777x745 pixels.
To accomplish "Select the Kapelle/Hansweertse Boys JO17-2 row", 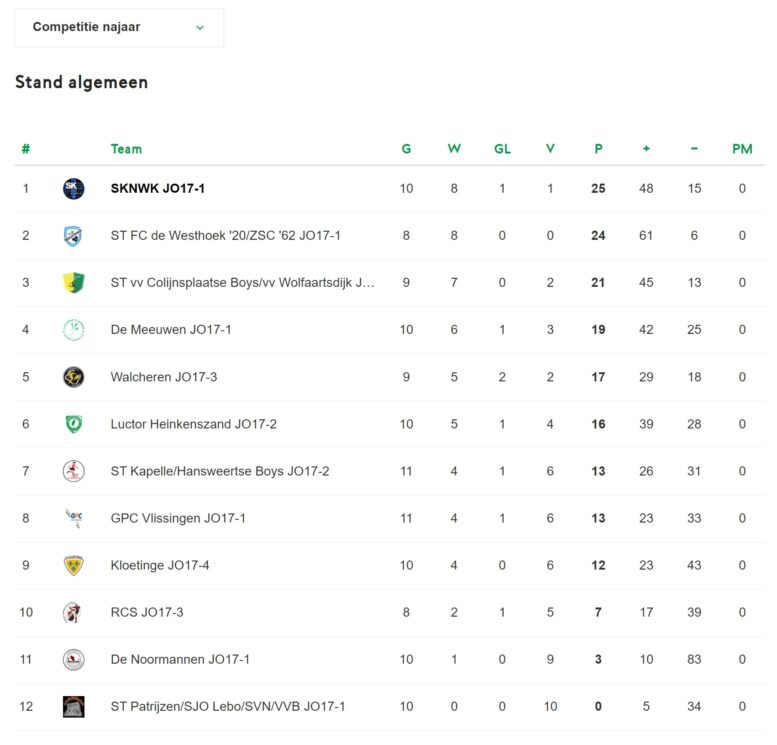I will (x=389, y=471).
